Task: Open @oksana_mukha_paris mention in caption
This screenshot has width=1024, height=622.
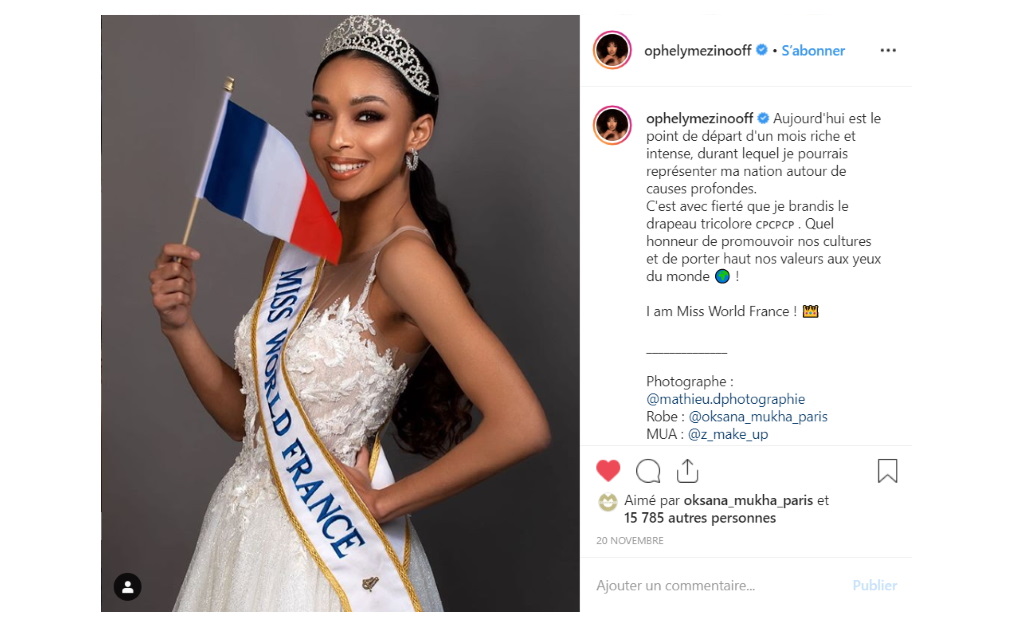Action: coord(758,416)
